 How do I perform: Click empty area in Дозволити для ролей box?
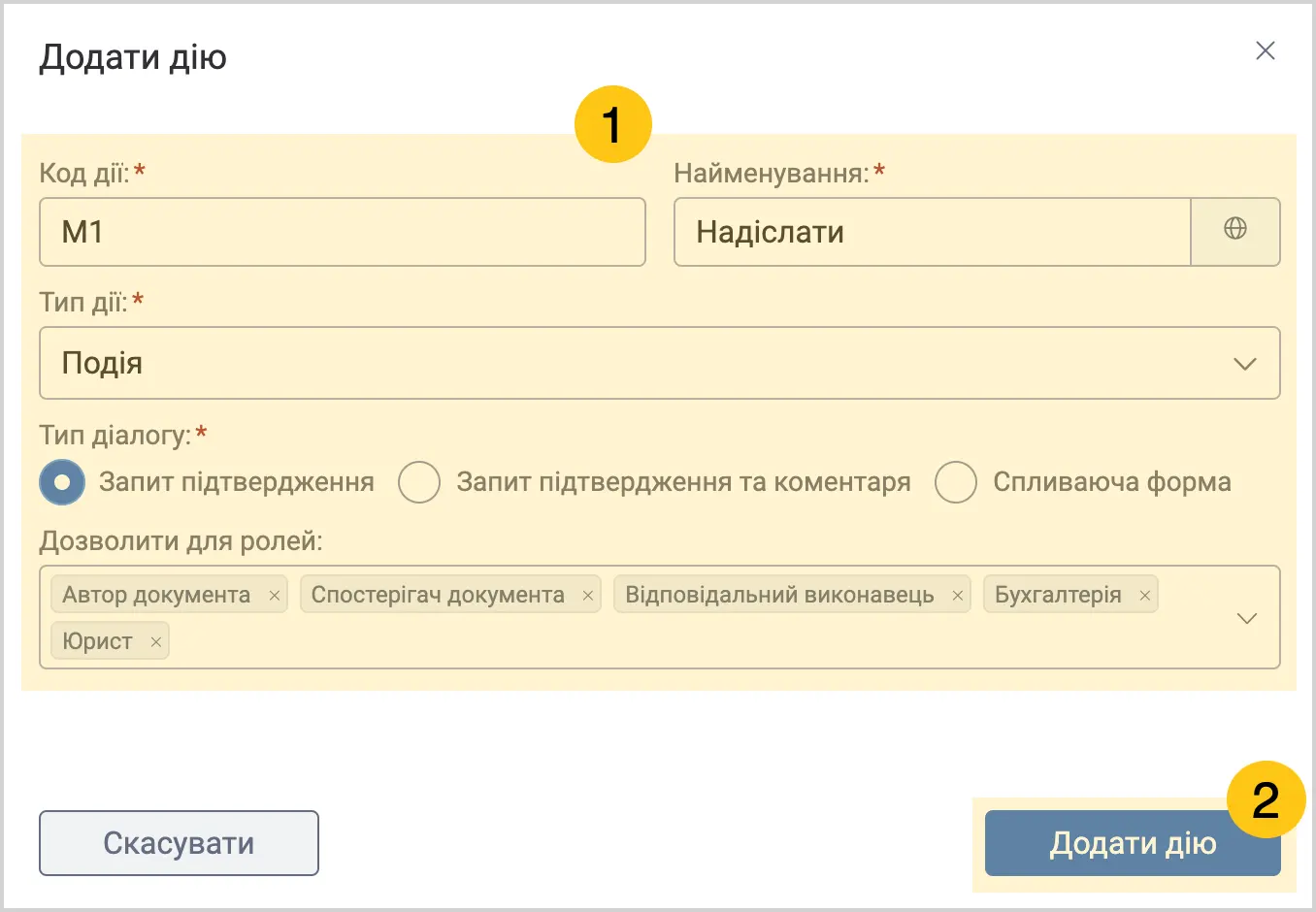click(x=679, y=642)
